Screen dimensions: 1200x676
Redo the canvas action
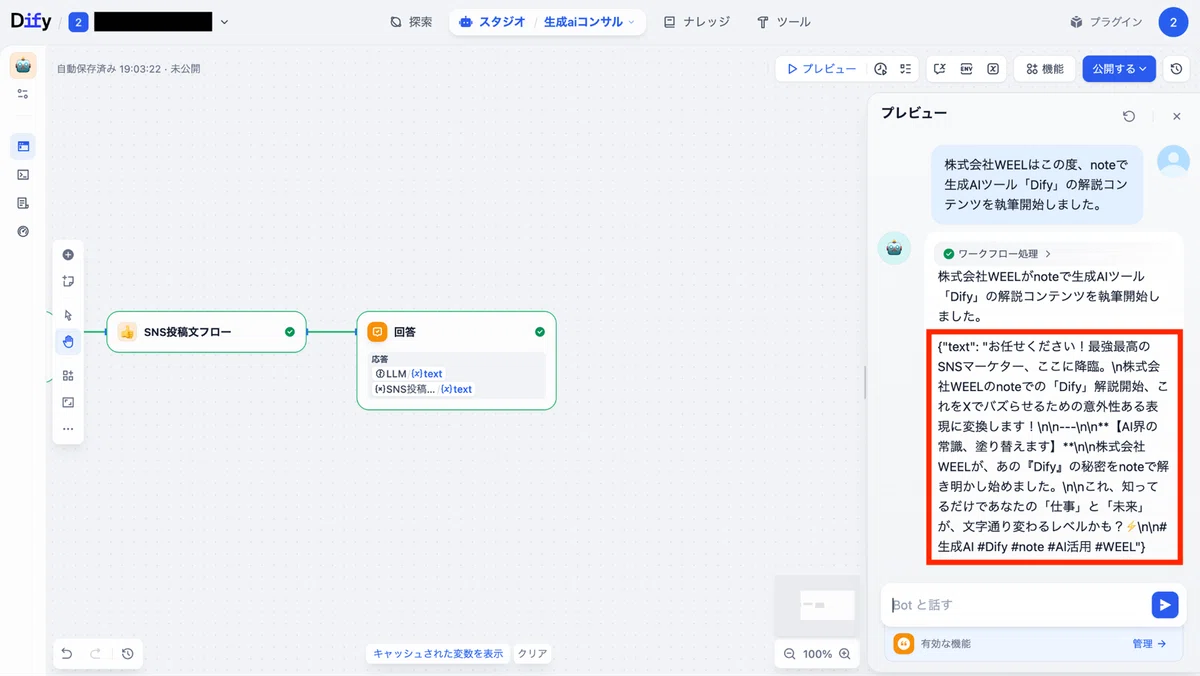click(x=96, y=654)
